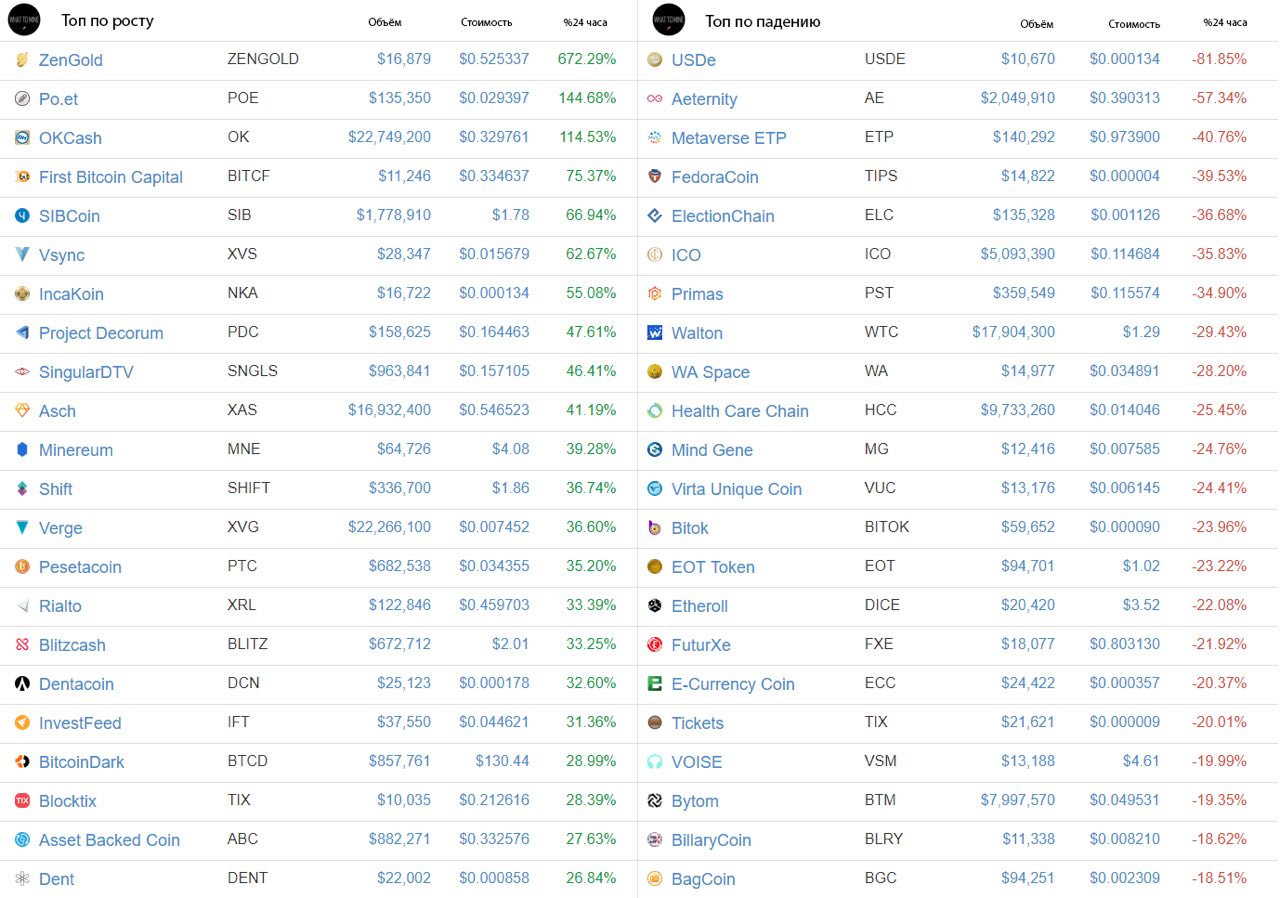The height and width of the screenshot is (898, 1280).
Task: Click the Топ по падению heading
Action: 763,21
